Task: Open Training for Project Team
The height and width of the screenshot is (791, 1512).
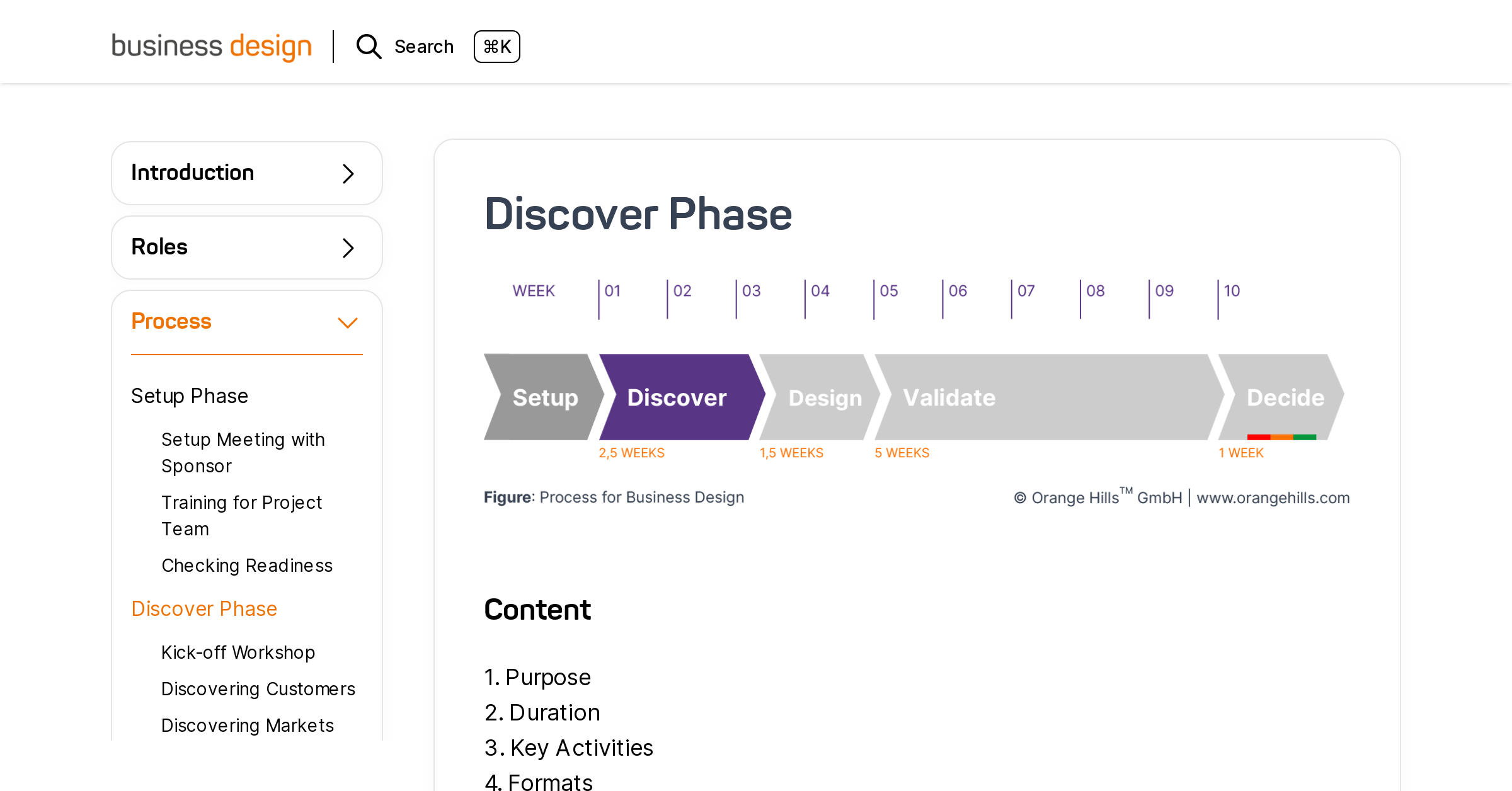Action: click(x=242, y=515)
